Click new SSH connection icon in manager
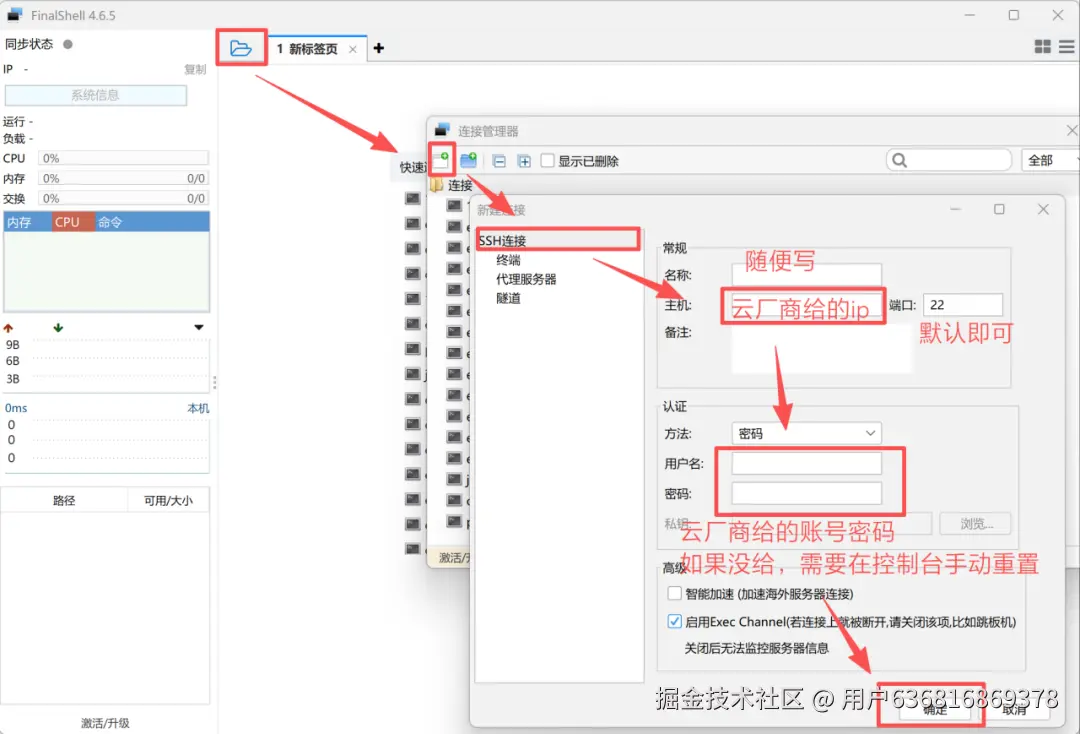Viewport: 1080px width, 734px height. click(x=441, y=160)
